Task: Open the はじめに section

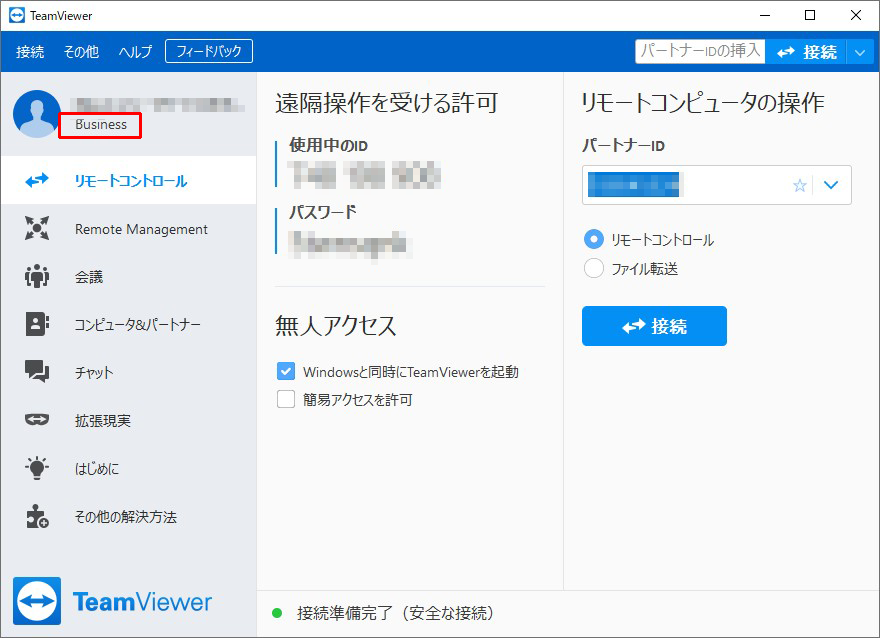Action: 129,468
